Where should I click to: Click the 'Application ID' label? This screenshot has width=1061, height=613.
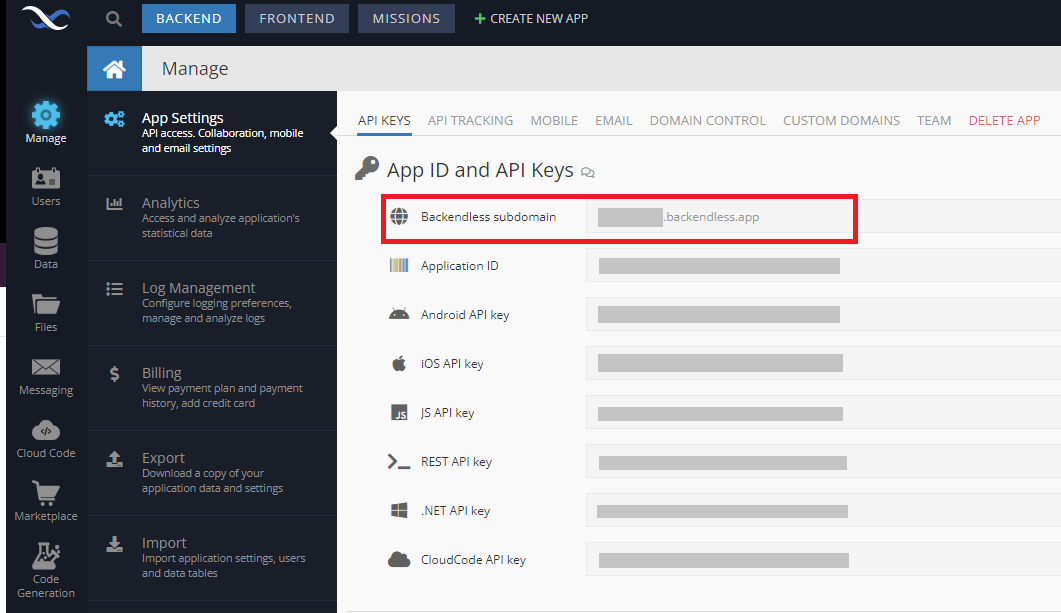(x=459, y=266)
